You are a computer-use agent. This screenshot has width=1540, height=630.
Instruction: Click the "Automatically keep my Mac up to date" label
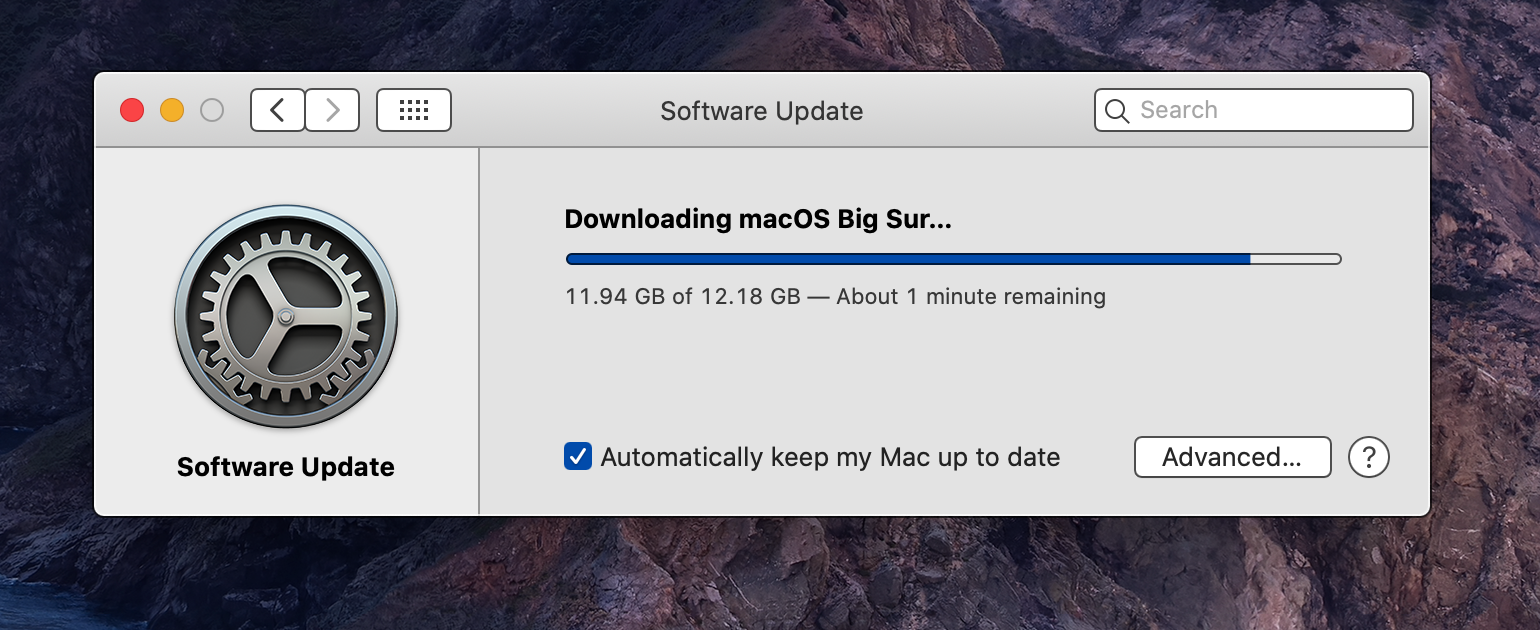[830, 457]
